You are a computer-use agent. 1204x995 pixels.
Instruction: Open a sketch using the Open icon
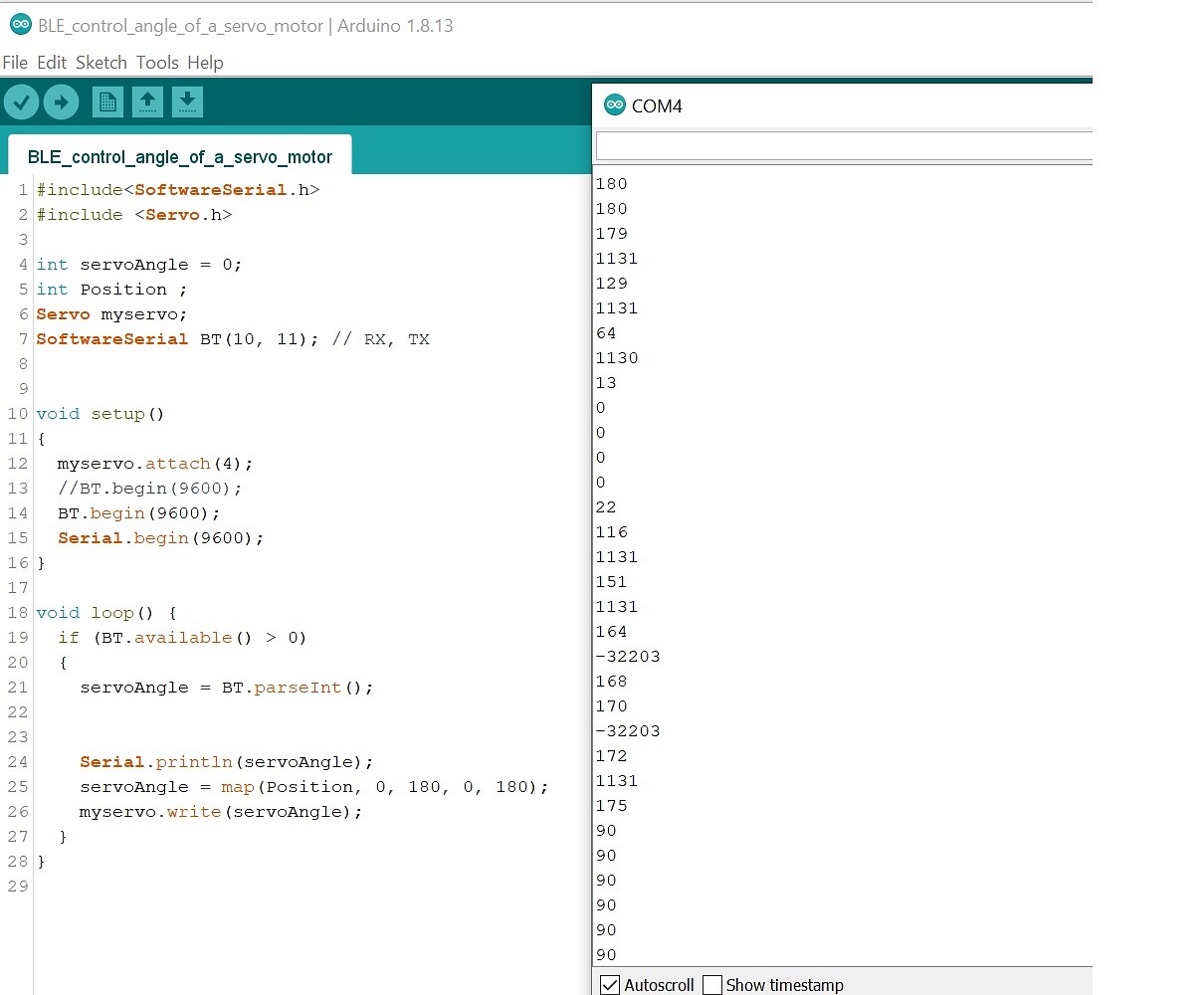coord(147,100)
